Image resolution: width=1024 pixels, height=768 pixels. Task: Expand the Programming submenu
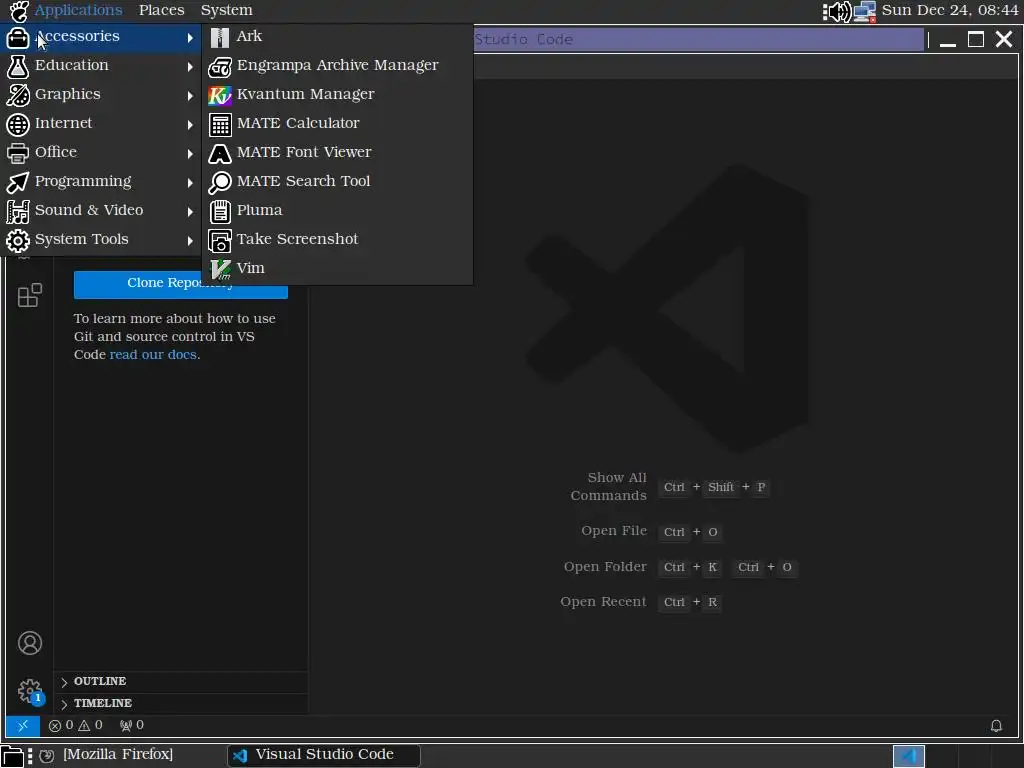pos(101,182)
